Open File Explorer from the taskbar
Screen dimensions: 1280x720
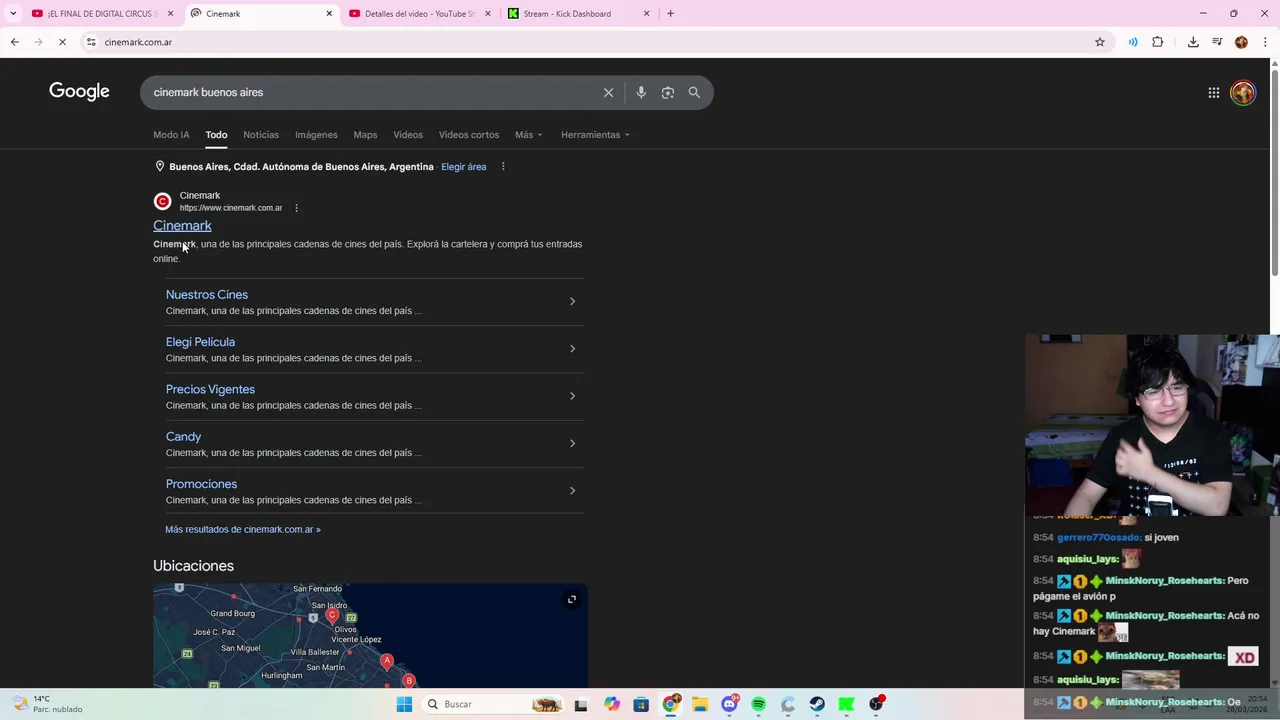coord(700,704)
